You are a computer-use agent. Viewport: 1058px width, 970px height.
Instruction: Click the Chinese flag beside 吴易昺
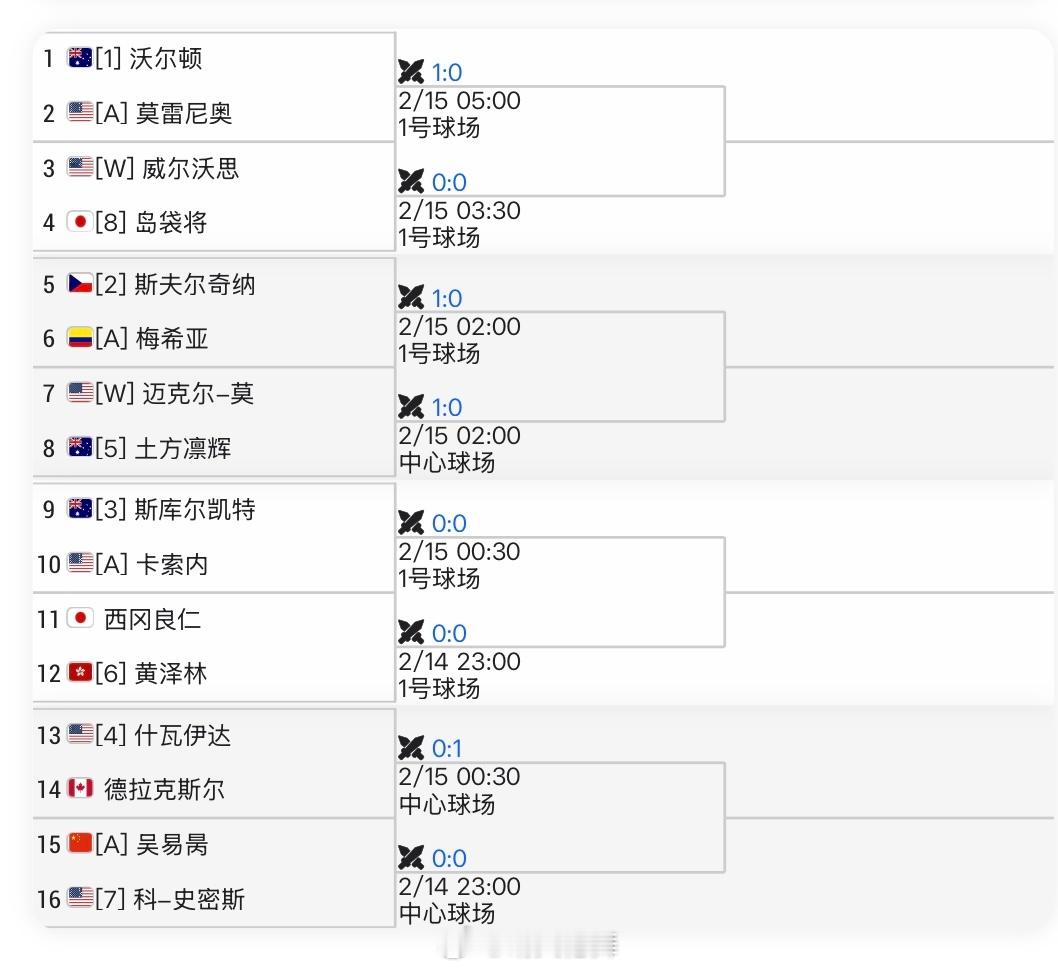pyautogui.click(x=80, y=844)
